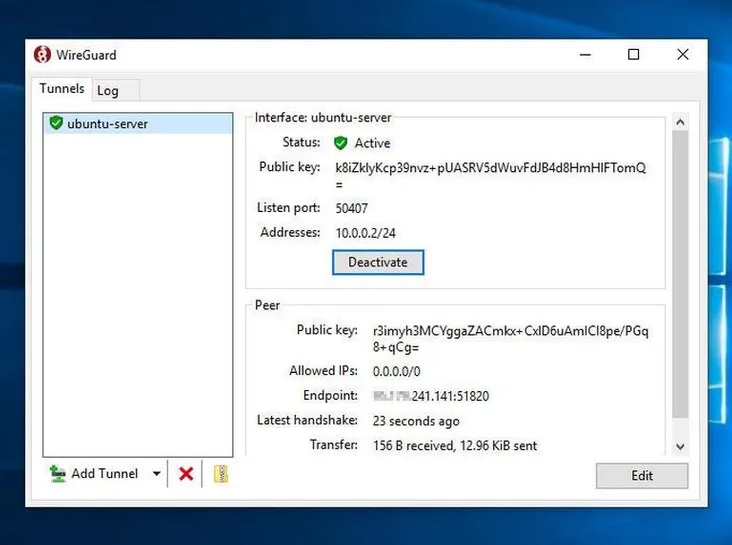The width and height of the screenshot is (732, 545).
Task: Click the Add Tunnel network icon
Action: [58, 474]
